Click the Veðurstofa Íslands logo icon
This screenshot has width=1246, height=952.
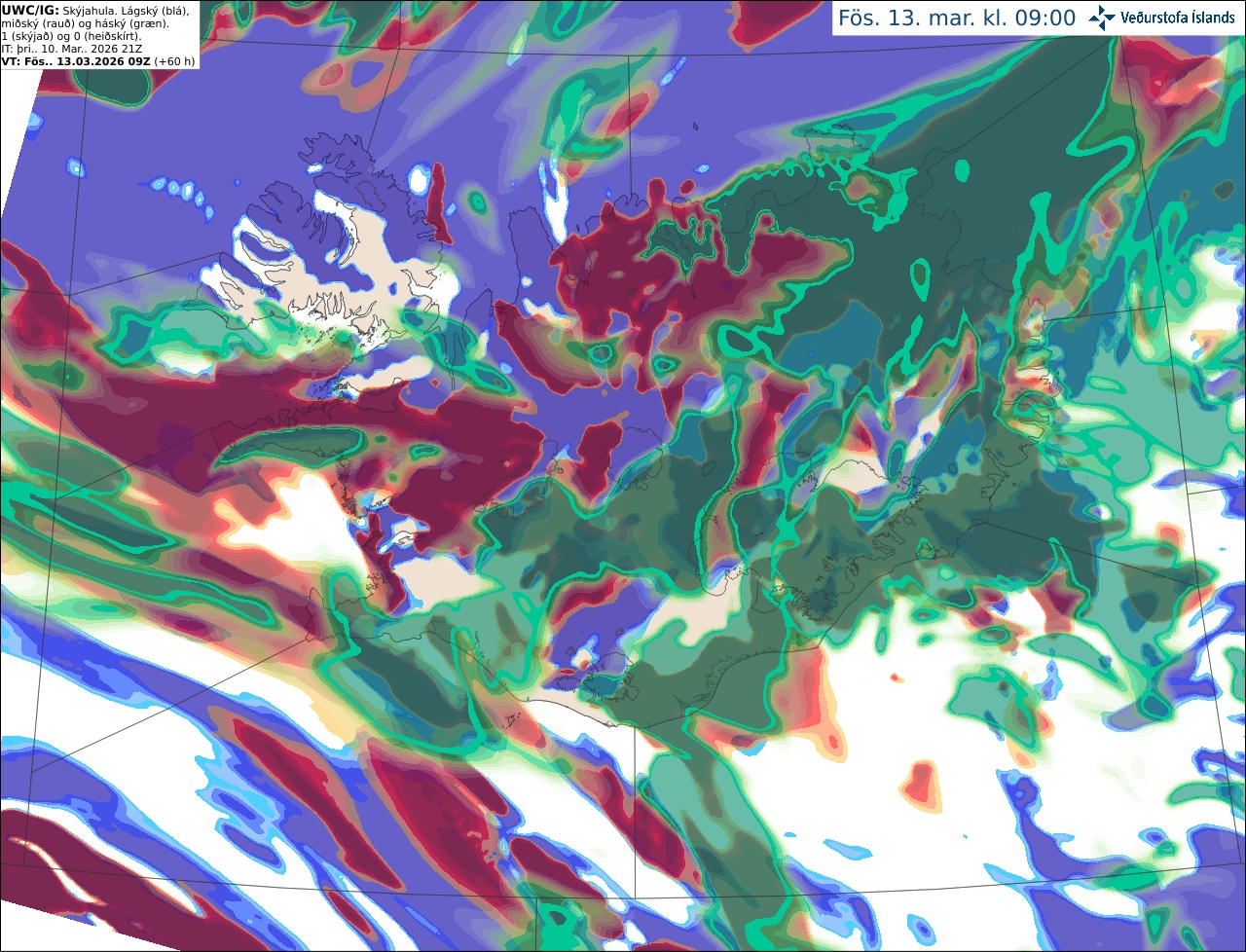click(x=1102, y=18)
